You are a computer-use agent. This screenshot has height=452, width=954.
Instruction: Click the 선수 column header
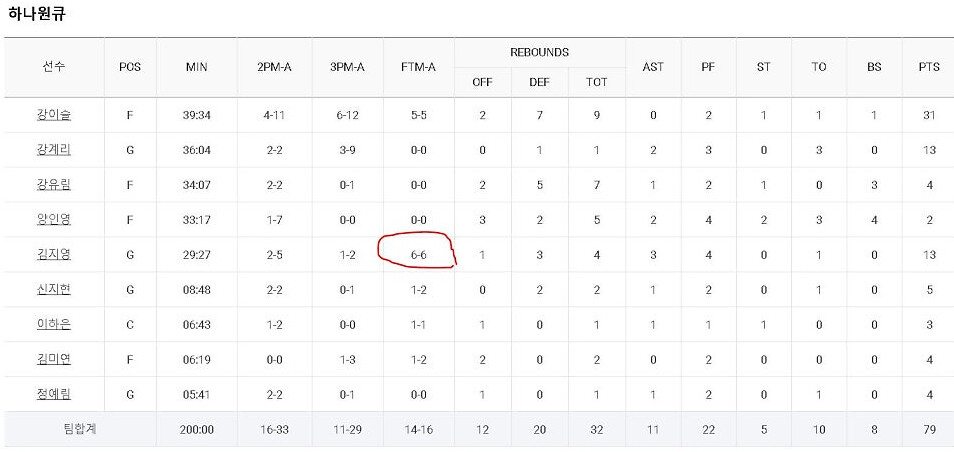[x=54, y=68]
